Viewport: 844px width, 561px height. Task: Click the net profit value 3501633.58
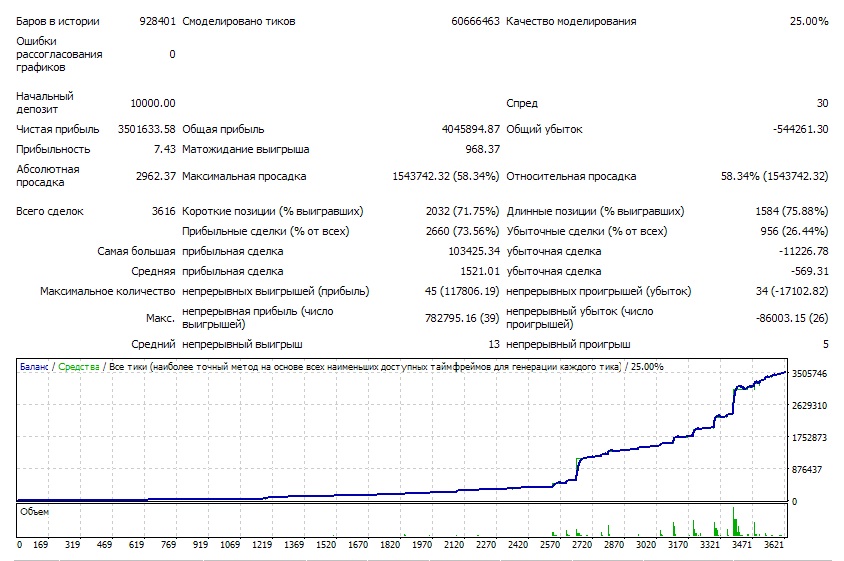pyautogui.click(x=146, y=129)
